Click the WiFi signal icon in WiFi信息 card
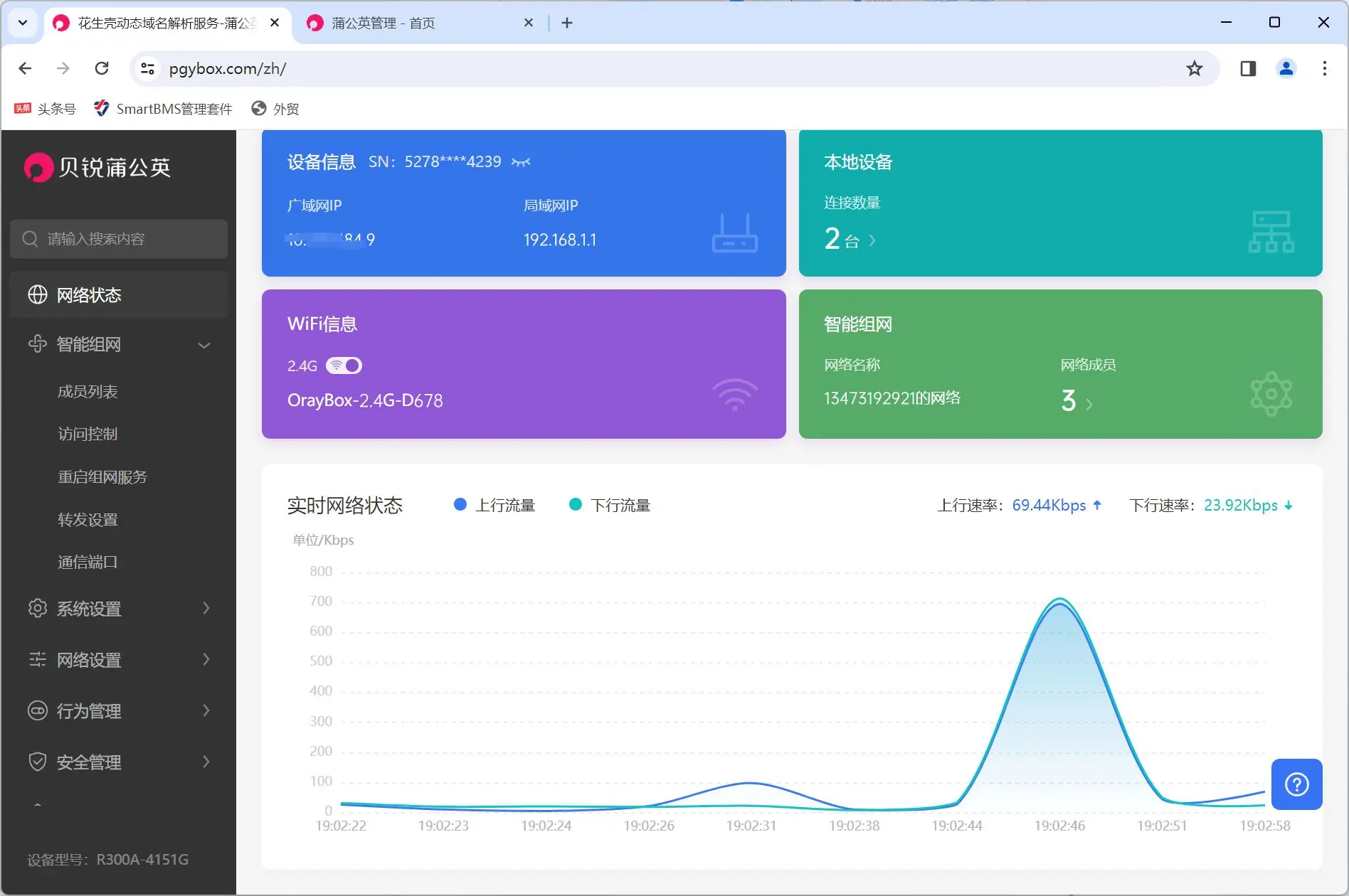 tap(734, 394)
